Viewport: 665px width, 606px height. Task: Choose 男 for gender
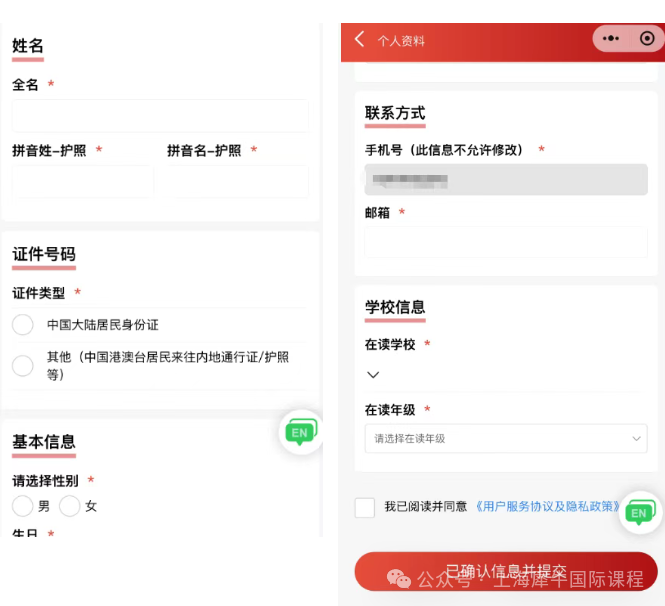click(x=23, y=505)
